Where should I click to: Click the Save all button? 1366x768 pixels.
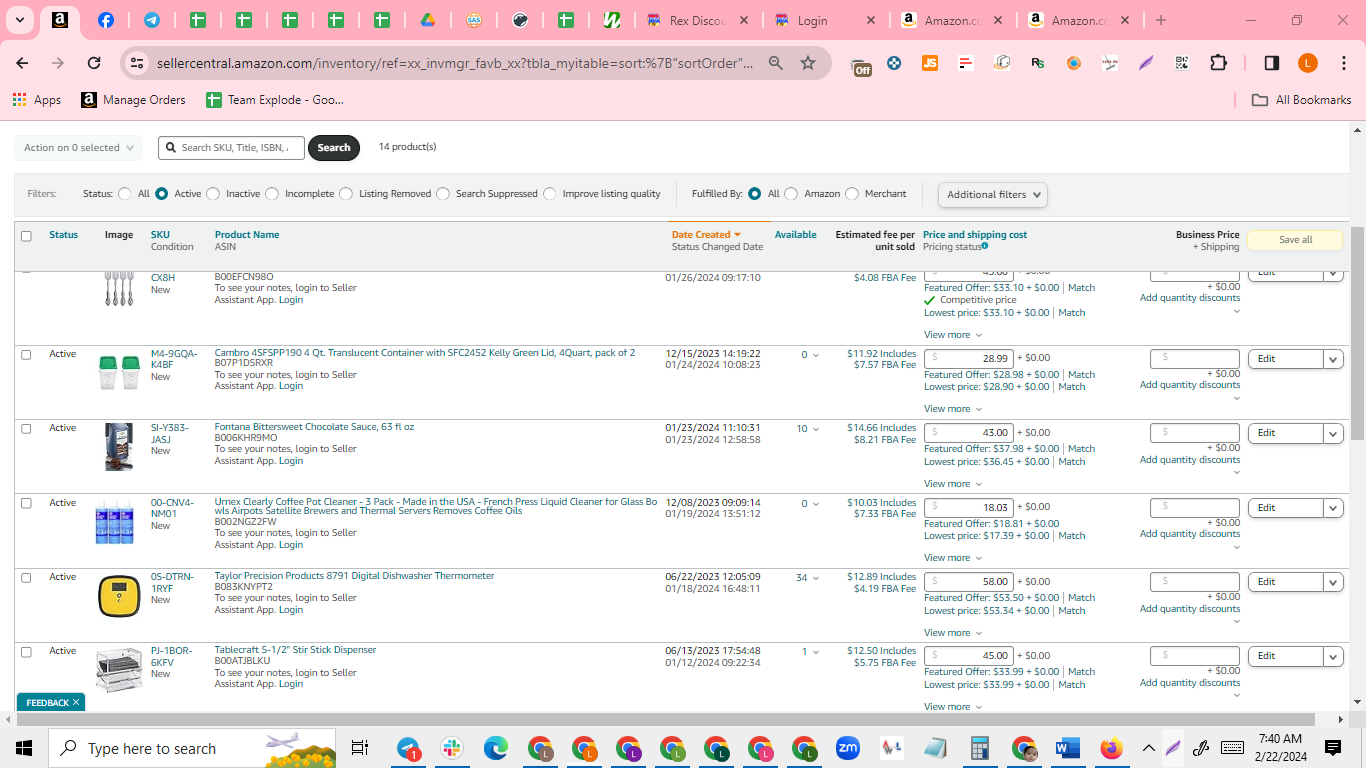click(1295, 240)
